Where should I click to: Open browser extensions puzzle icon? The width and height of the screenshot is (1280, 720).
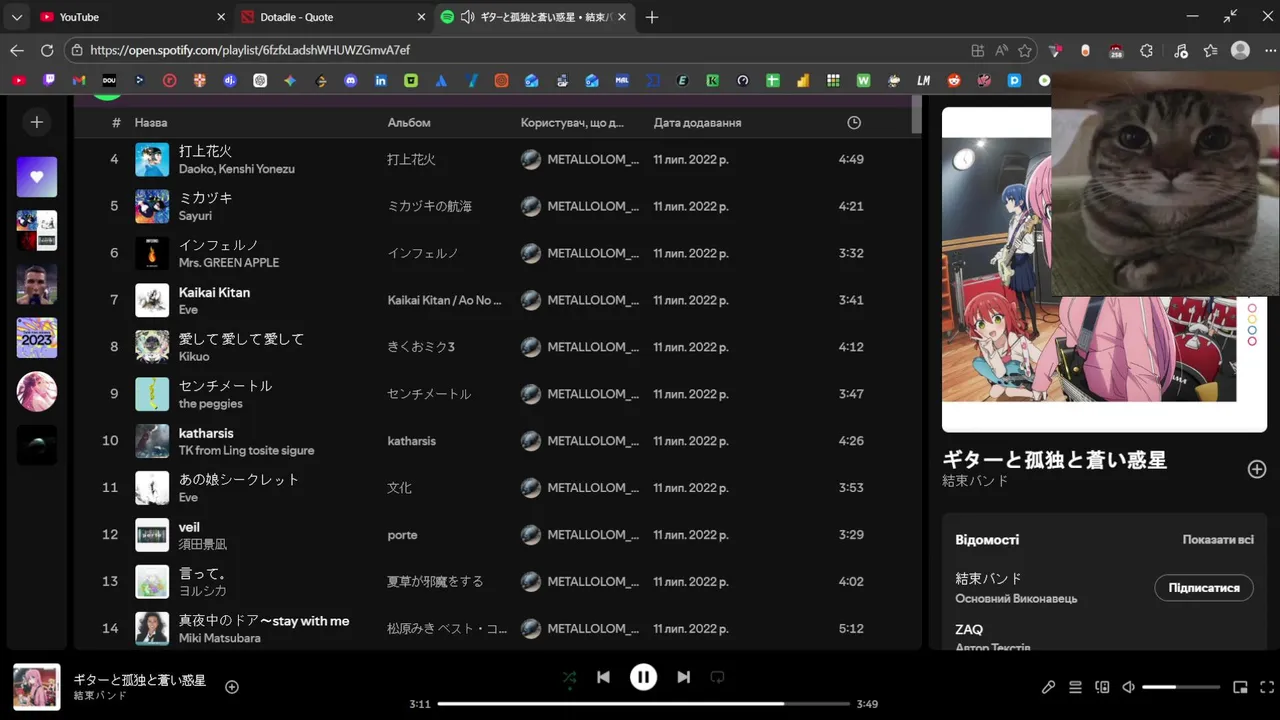click(1147, 50)
